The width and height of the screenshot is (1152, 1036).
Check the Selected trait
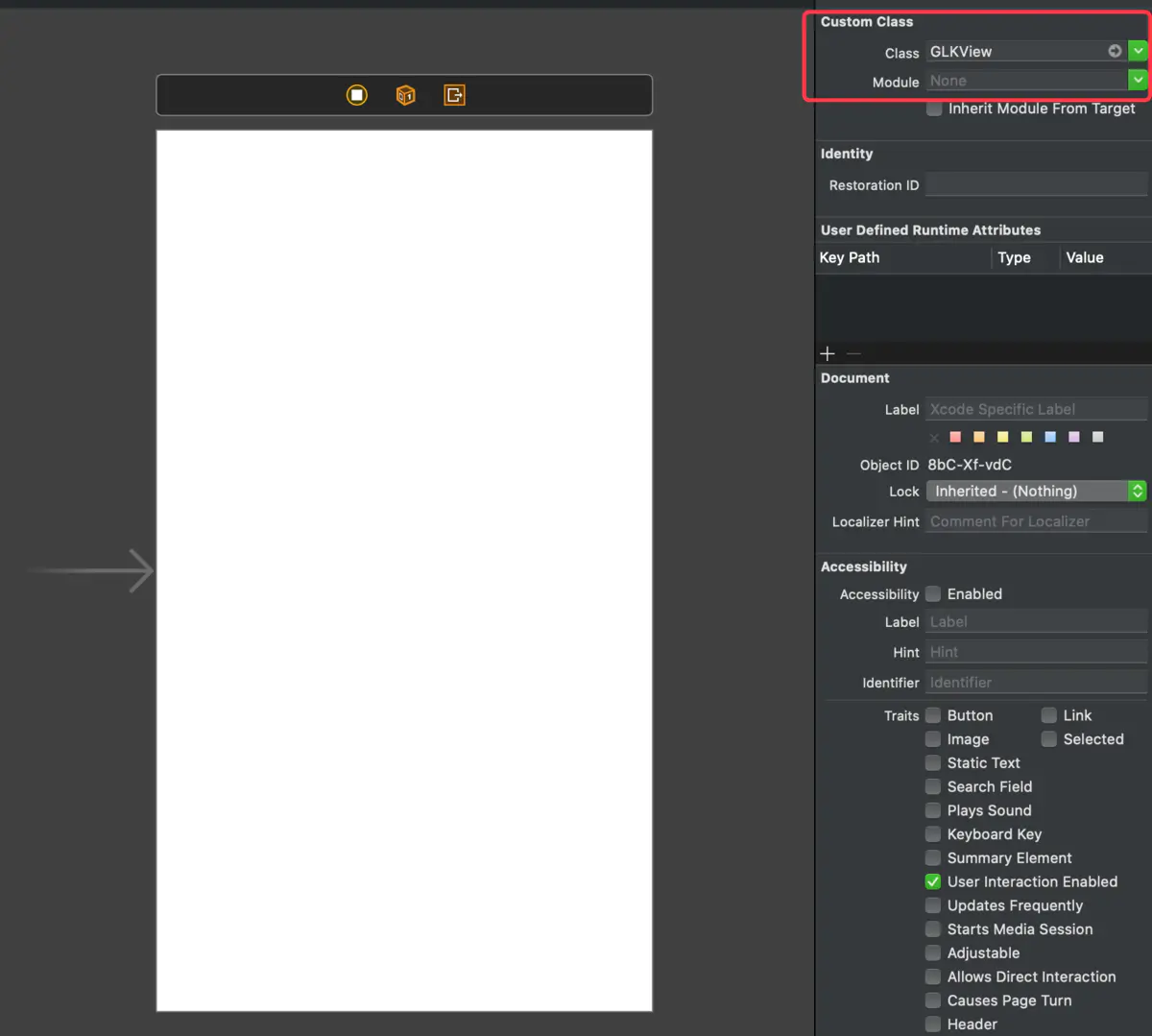tap(1049, 739)
